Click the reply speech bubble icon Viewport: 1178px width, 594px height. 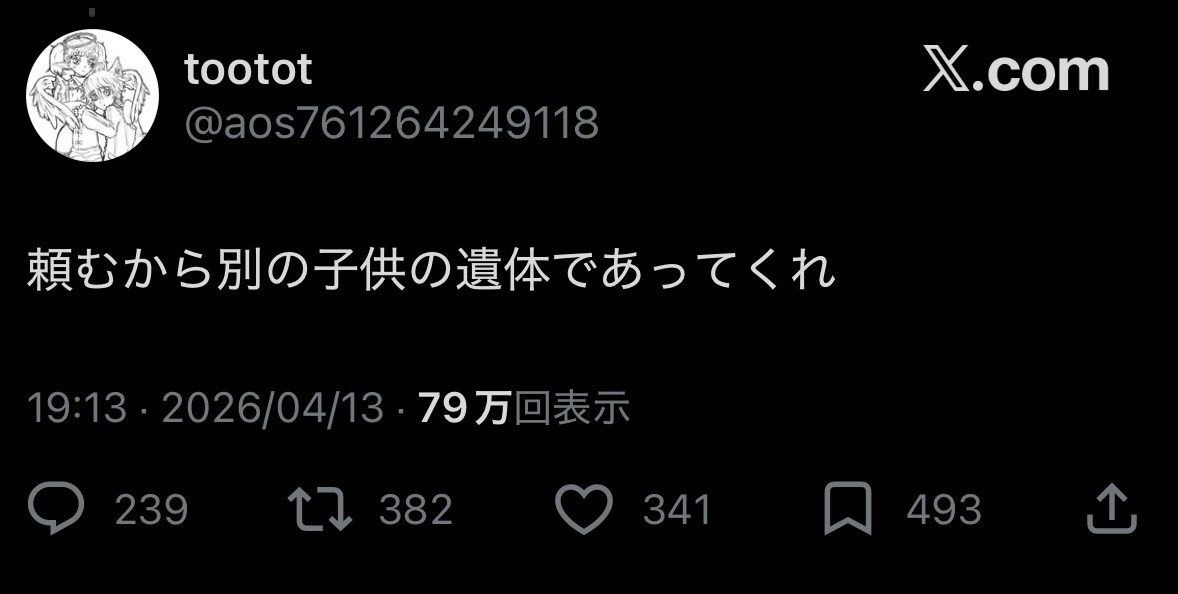coord(56,508)
